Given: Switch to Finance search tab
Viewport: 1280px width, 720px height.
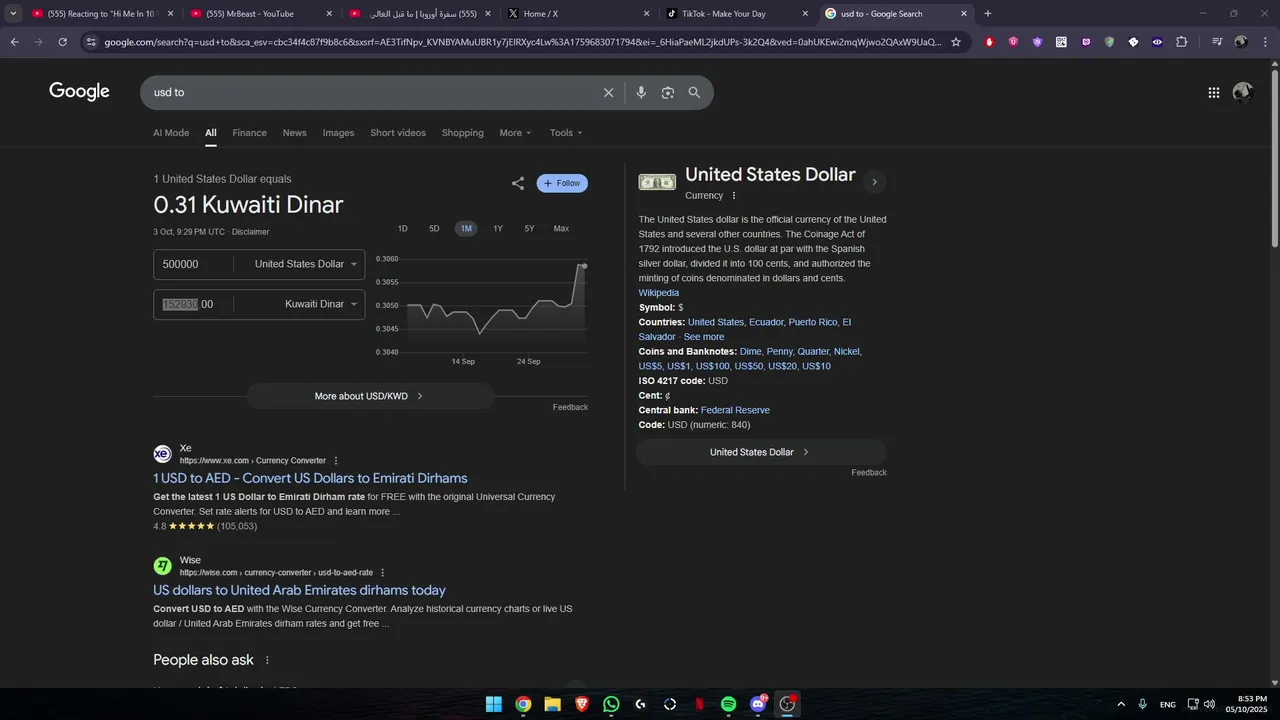Looking at the screenshot, I should 250,133.
